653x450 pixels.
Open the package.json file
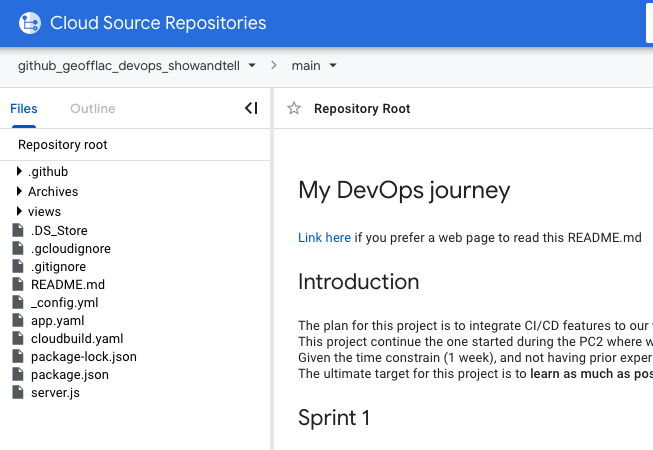coord(70,375)
